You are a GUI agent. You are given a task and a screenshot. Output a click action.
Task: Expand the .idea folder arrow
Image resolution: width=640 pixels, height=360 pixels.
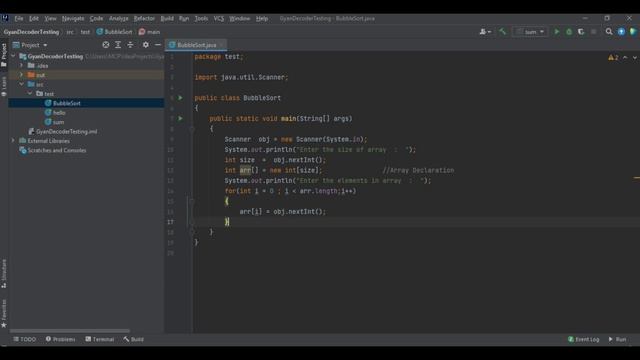22,65
